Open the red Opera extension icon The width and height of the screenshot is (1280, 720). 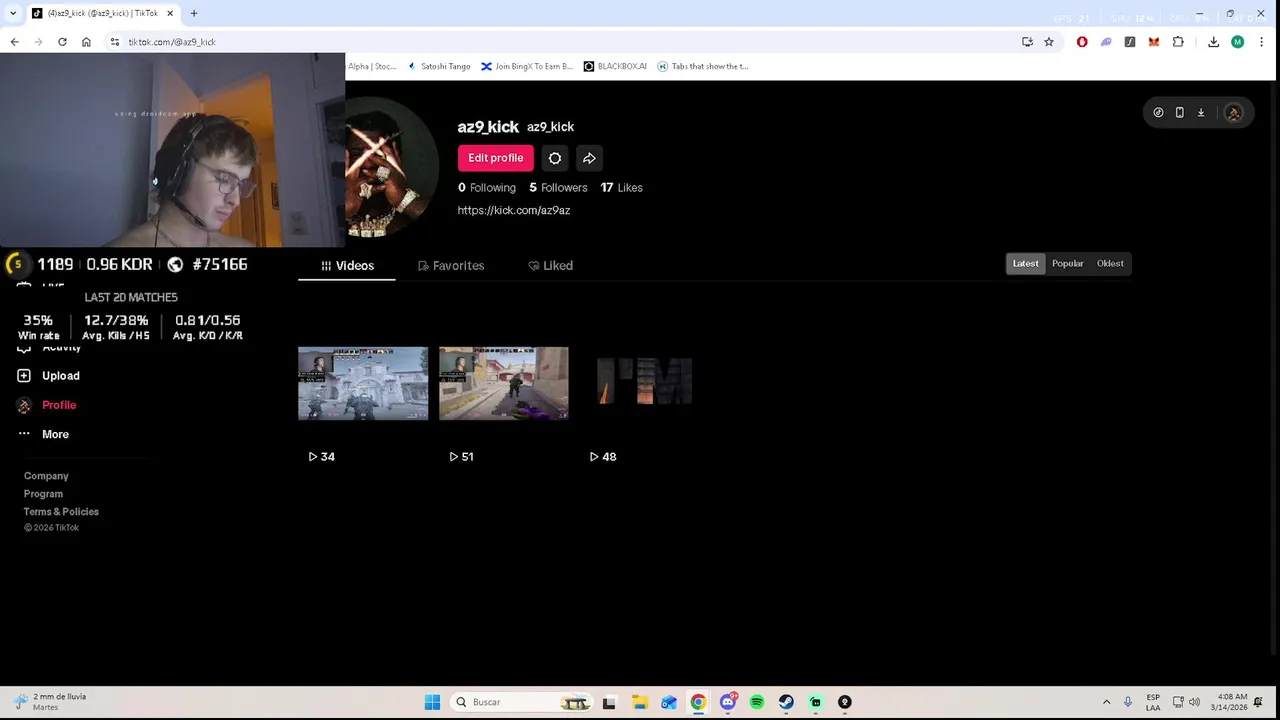point(1082,42)
